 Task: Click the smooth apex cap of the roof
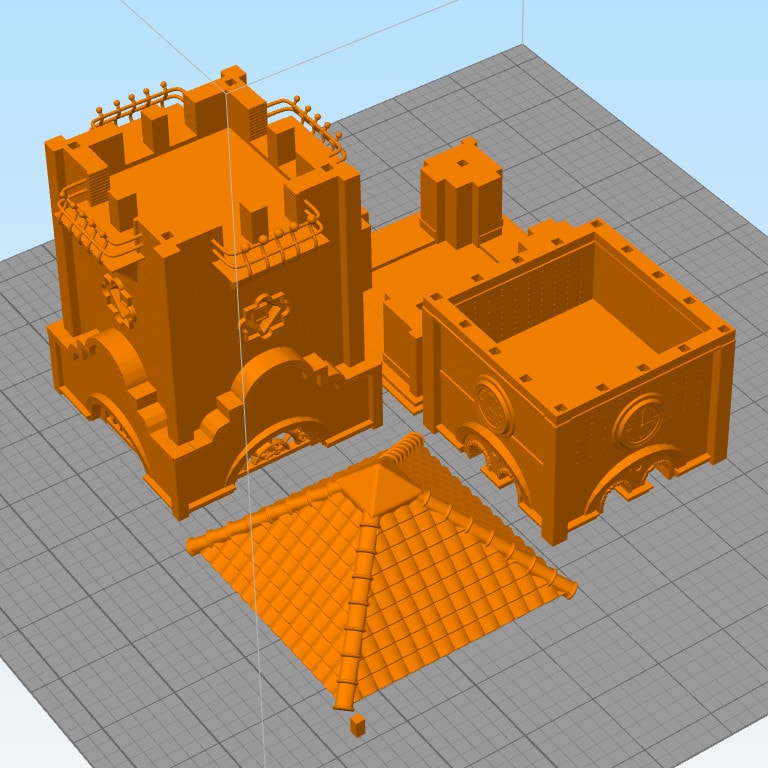378,485
